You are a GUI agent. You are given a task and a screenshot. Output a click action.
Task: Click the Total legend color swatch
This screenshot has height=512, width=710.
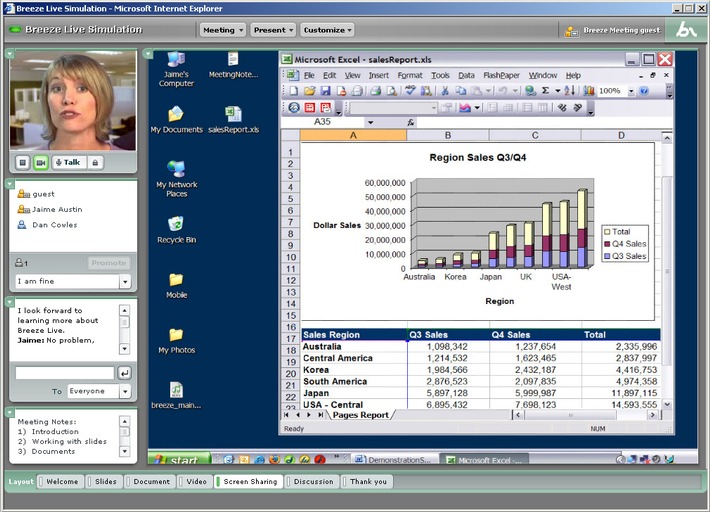(607, 232)
